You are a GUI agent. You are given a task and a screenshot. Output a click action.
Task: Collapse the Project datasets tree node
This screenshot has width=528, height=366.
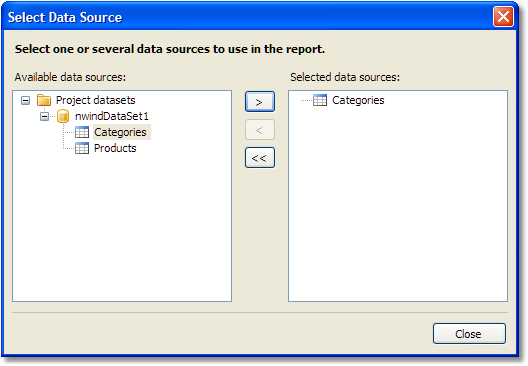(x=25, y=100)
